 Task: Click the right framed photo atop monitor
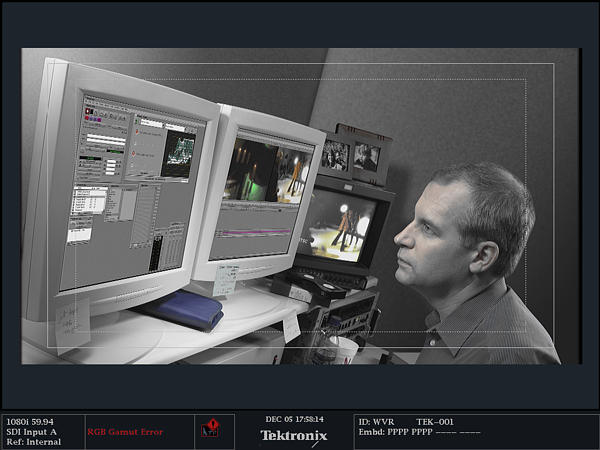[x=367, y=157]
